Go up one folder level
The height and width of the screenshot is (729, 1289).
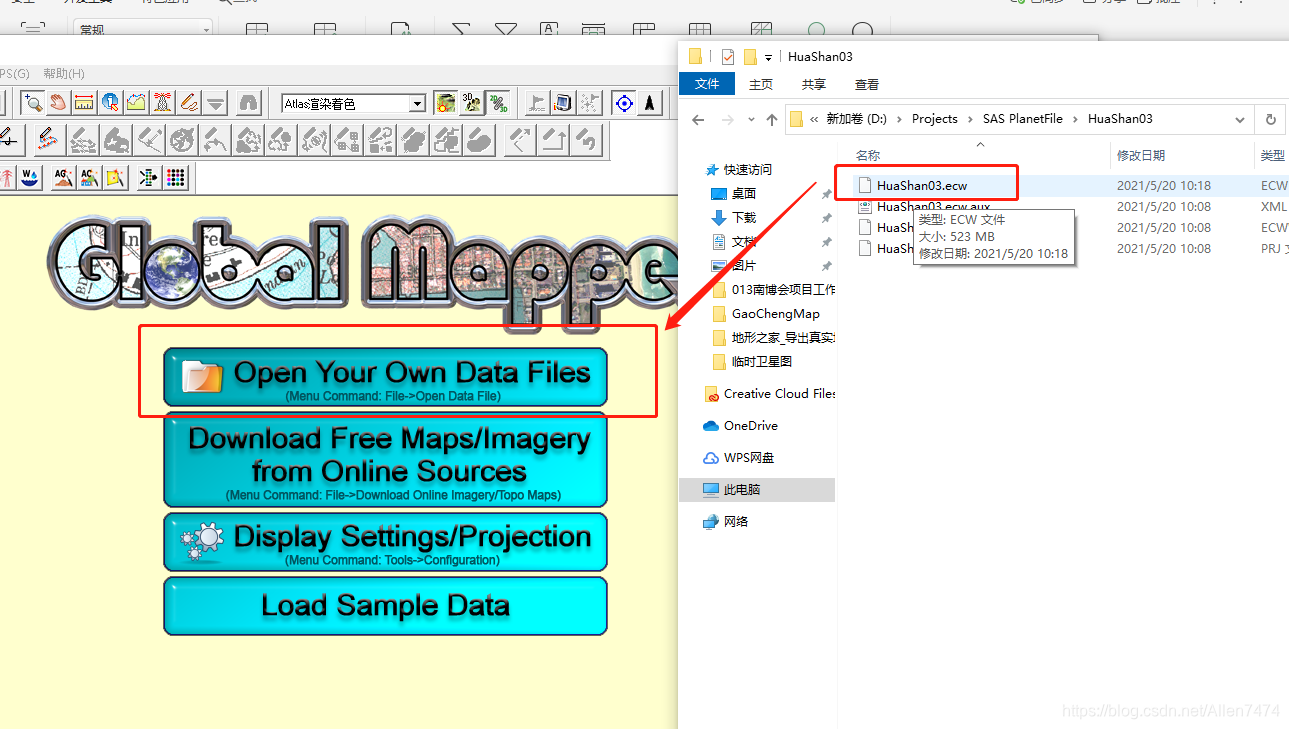(x=772, y=119)
